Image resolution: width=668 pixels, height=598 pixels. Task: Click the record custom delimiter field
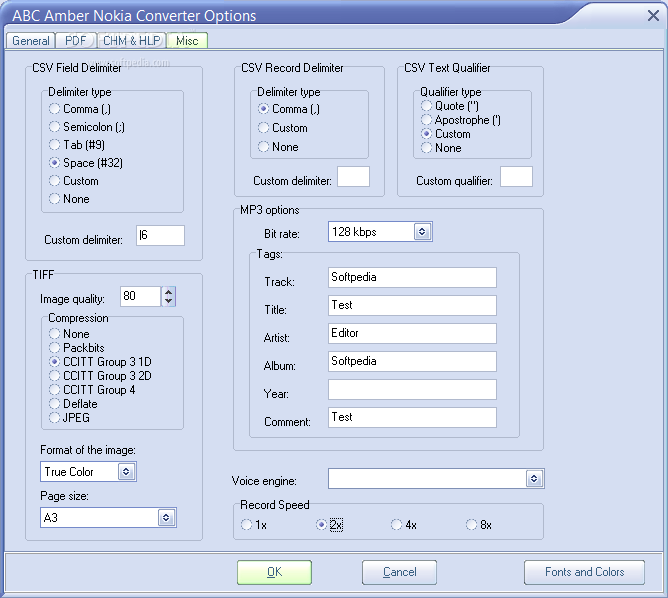pyautogui.click(x=353, y=176)
